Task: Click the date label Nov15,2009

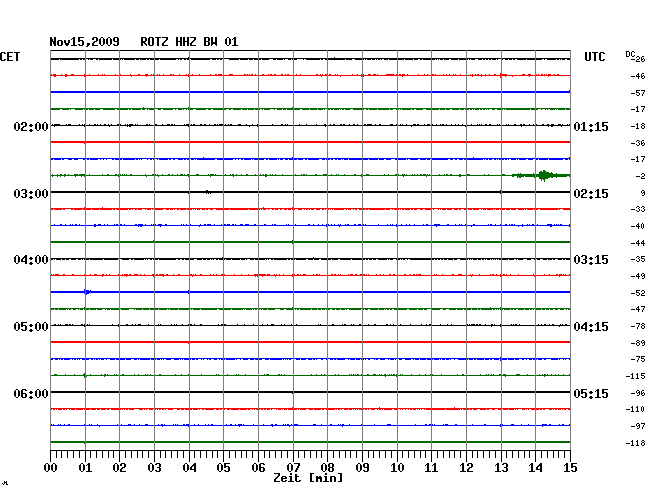Action: 85,42
